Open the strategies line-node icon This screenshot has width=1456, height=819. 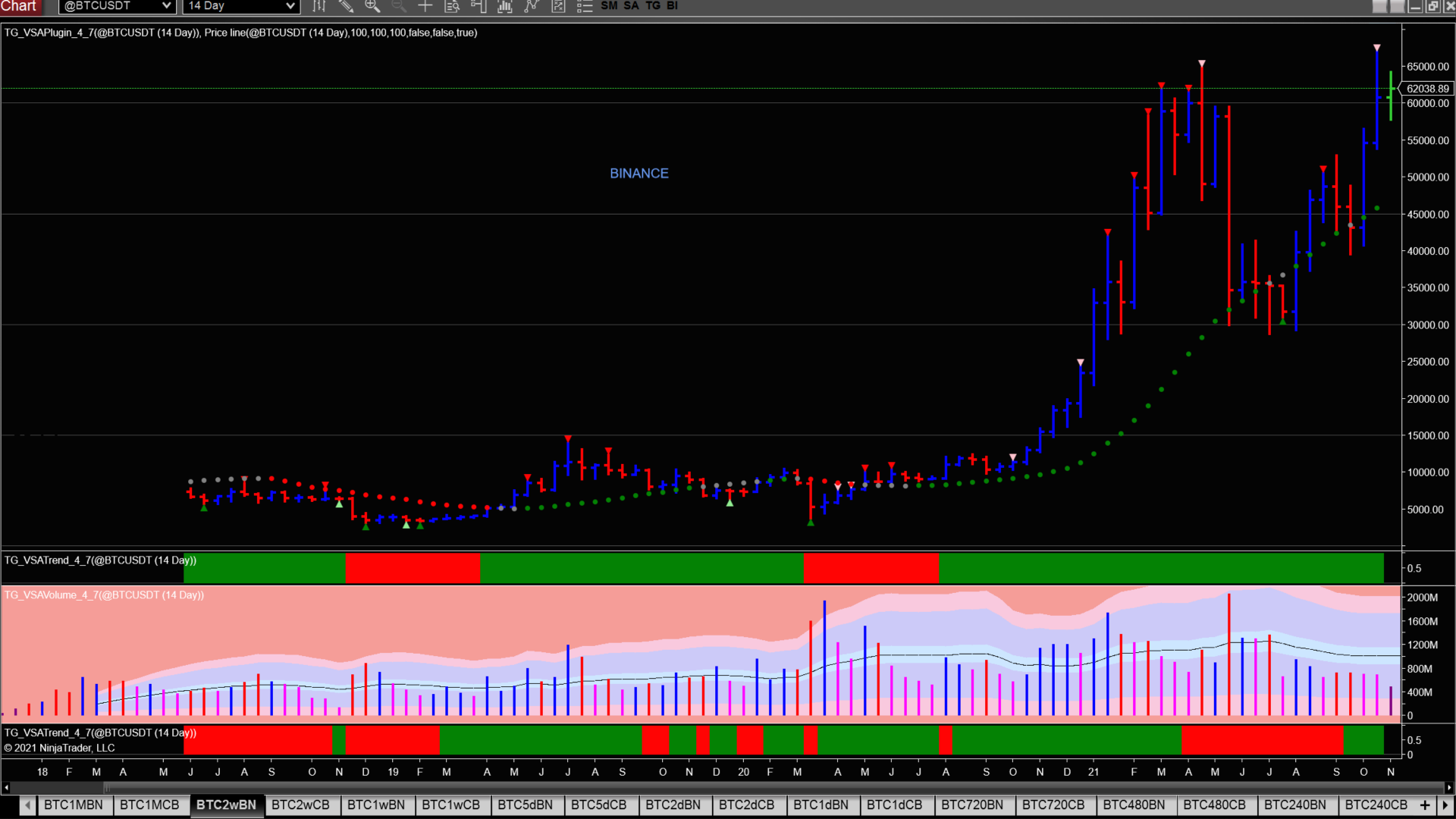531,6
